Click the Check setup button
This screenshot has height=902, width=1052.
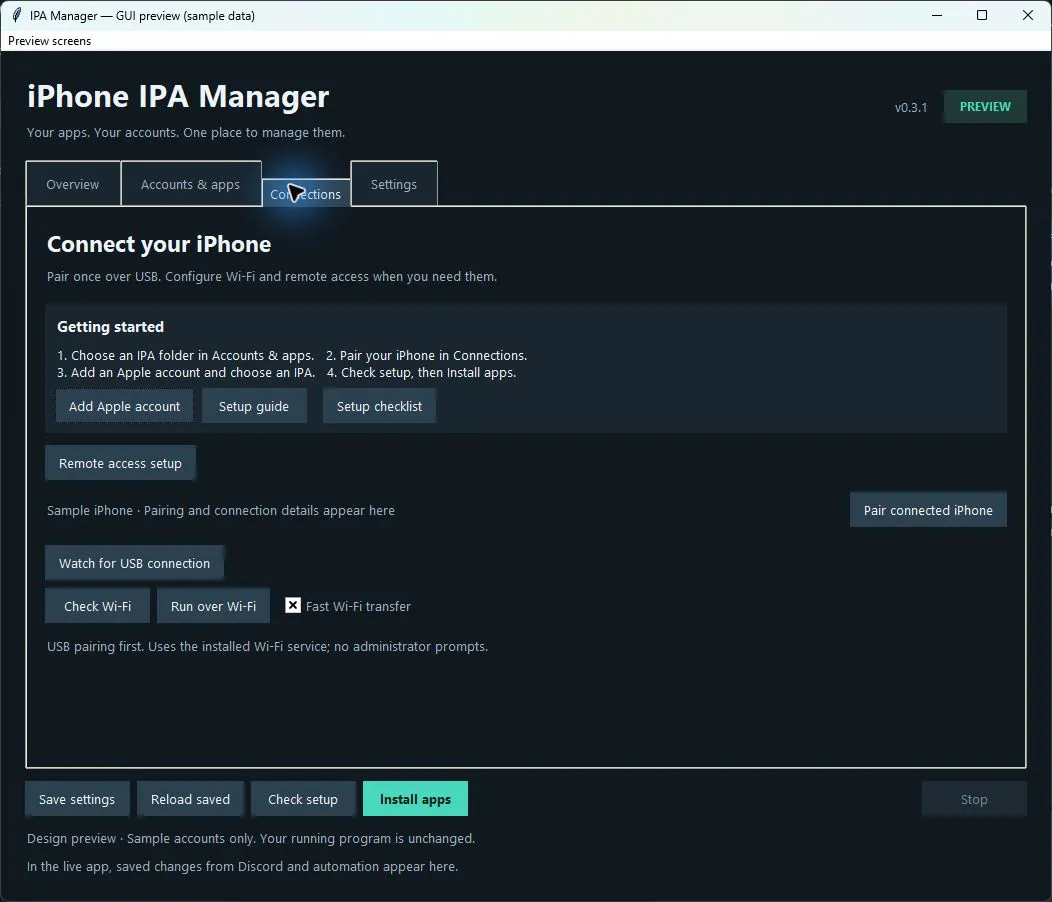(x=303, y=799)
